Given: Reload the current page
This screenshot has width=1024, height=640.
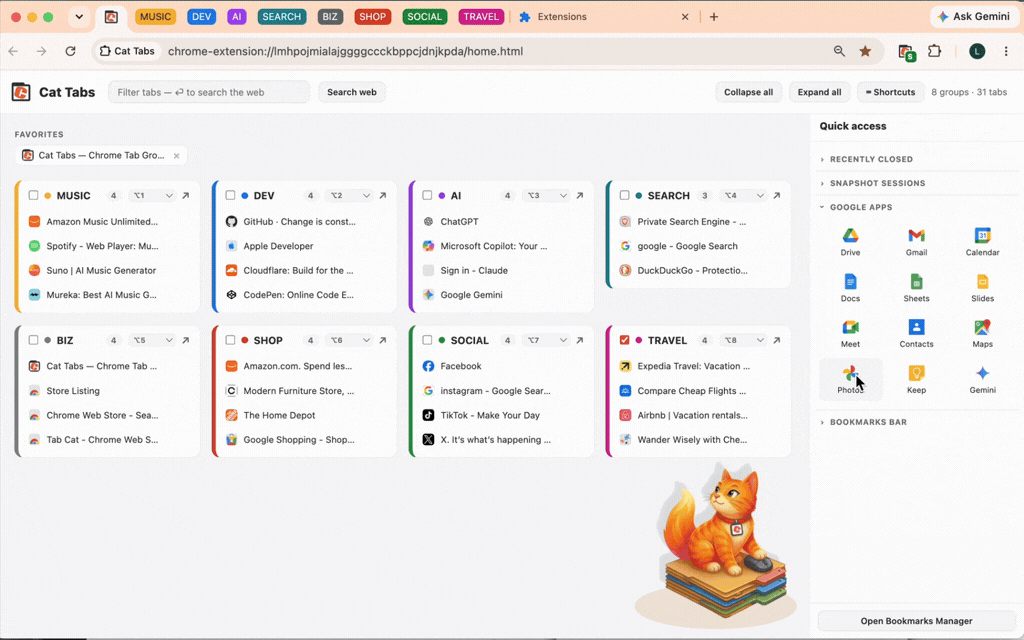Looking at the screenshot, I should [x=70, y=51].
